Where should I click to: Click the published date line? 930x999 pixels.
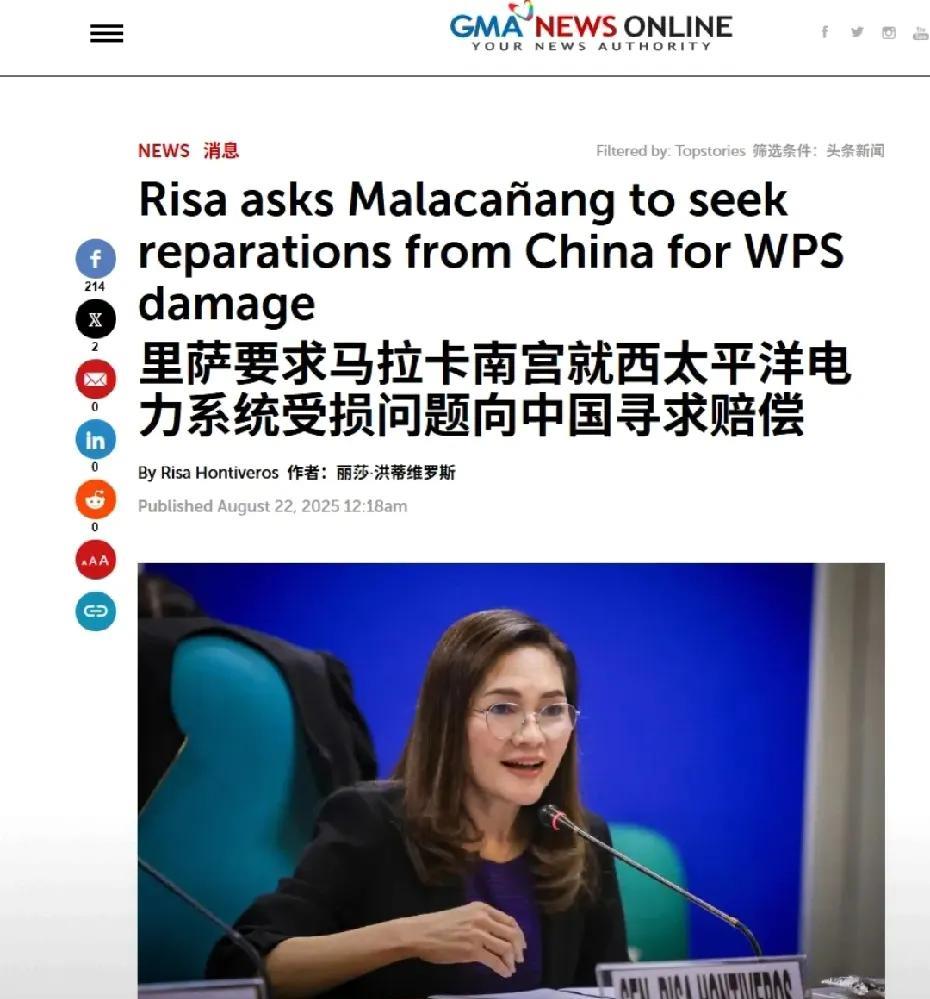(273, 507)
